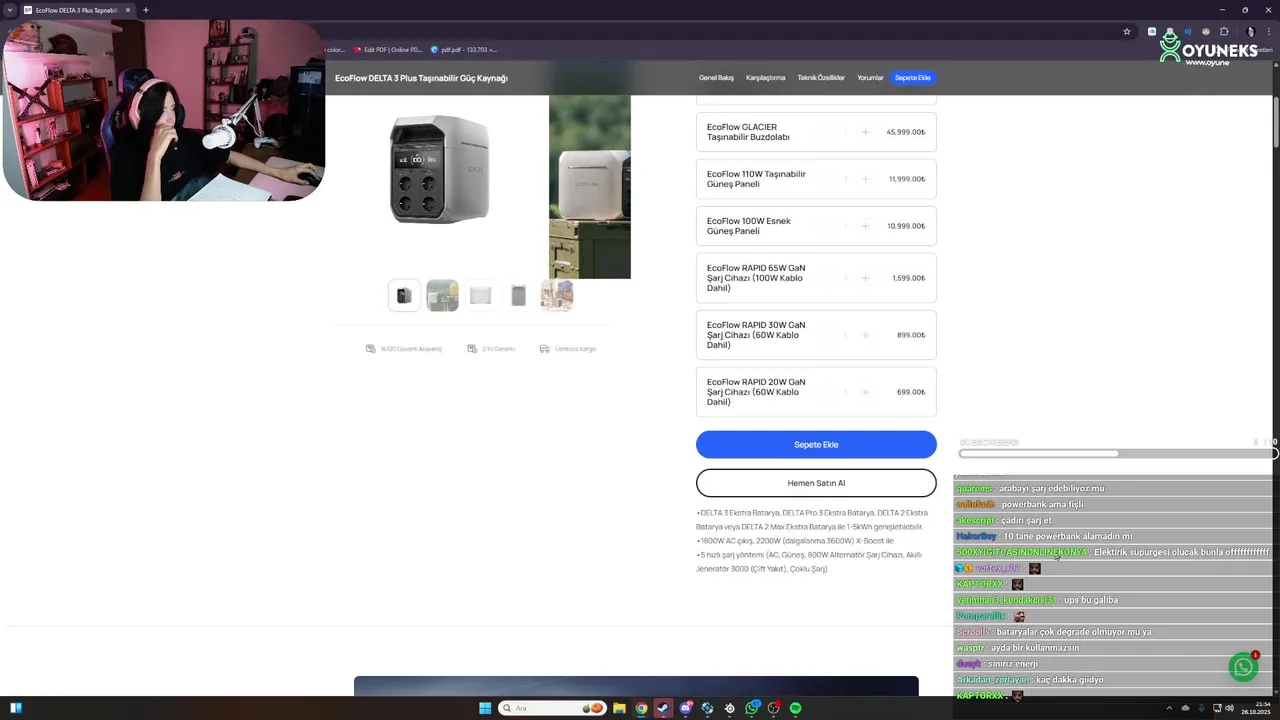Image resolution: width=1280 pixels, height=720 pixels.
Task: Click the Hemen Satın Al button
Action: click(816, 483)
